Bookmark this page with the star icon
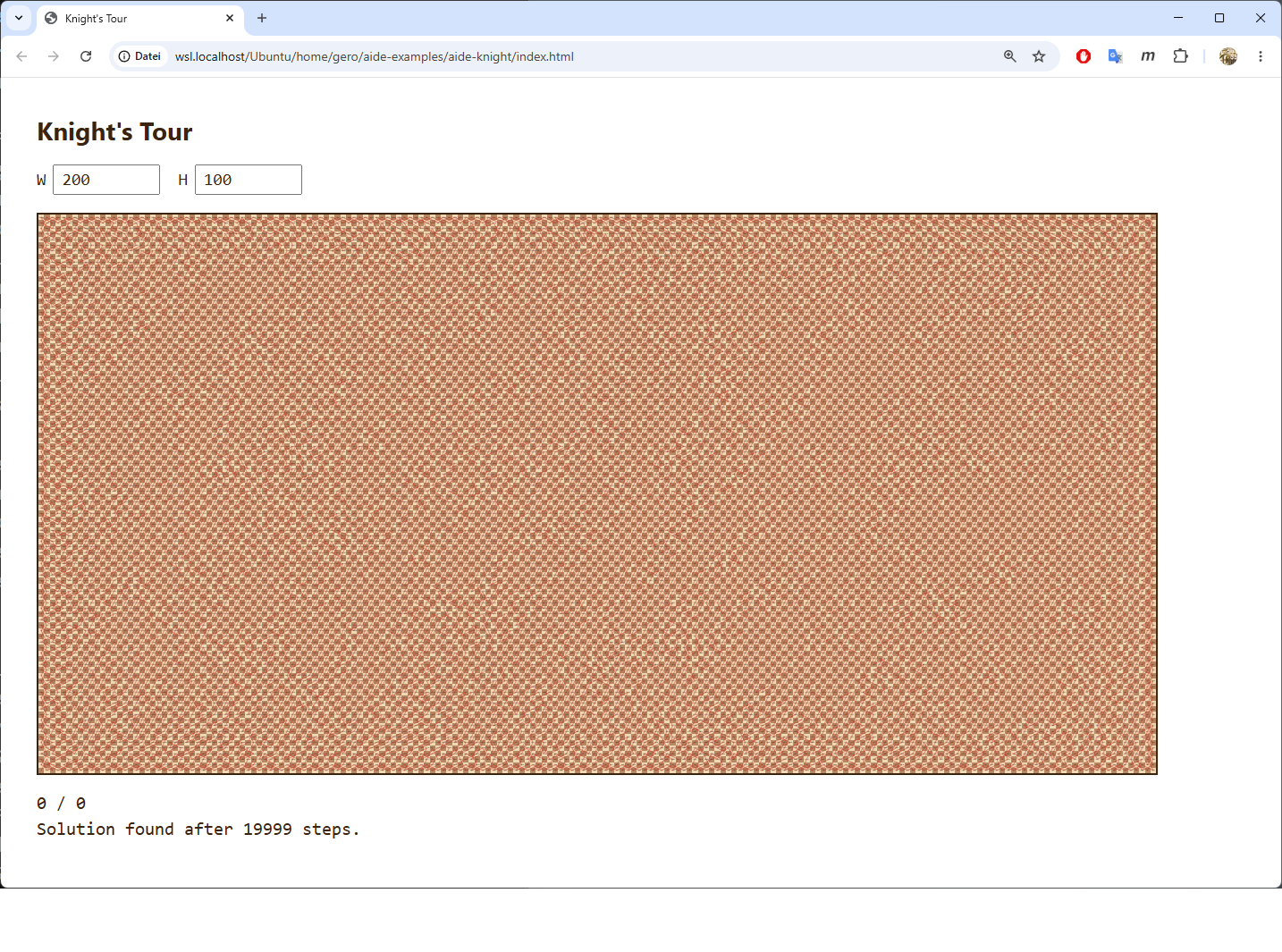This screenshot has width=1282, height=952. [x=1039, y=56]
